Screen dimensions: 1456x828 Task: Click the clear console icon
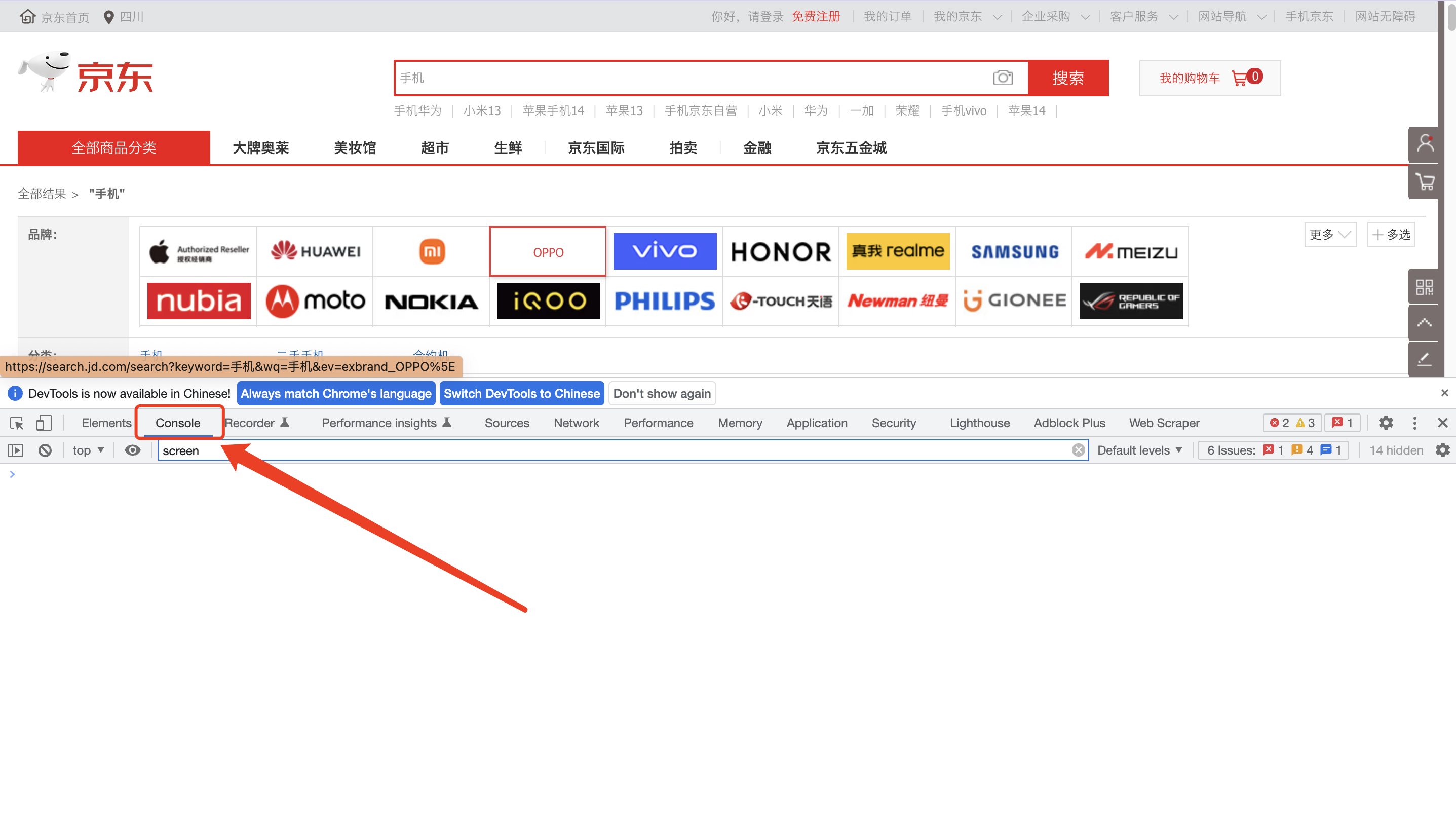click(45, 450)
